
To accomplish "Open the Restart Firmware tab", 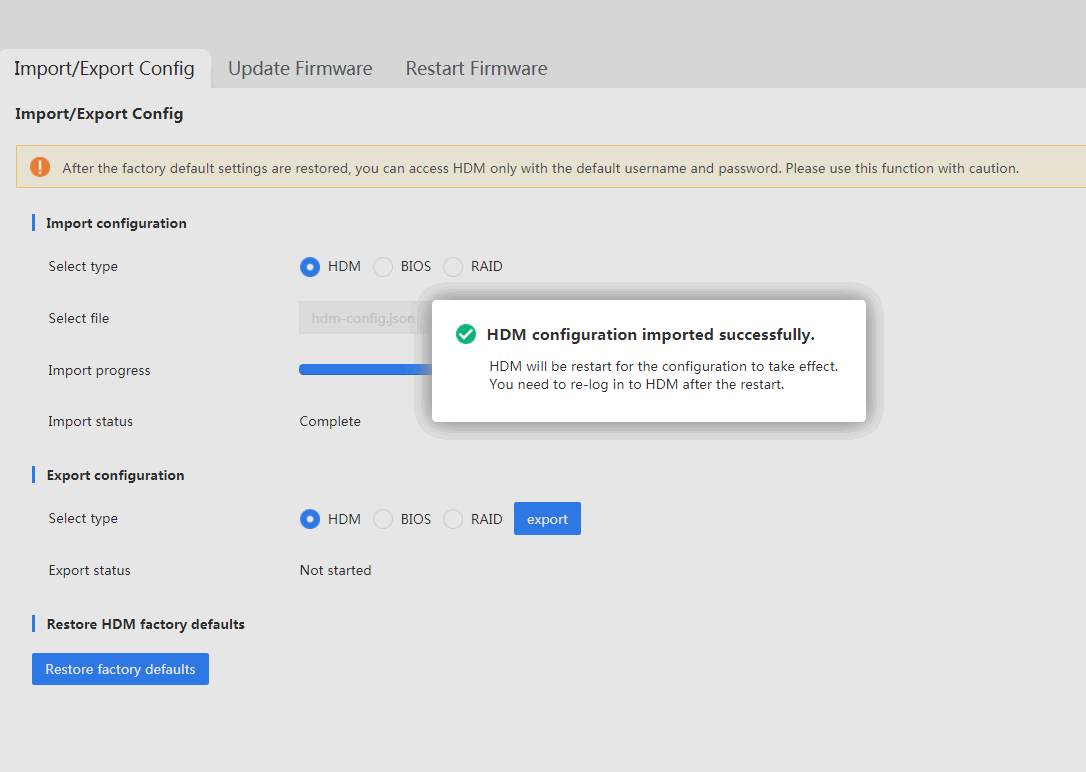I will point(477,69).
